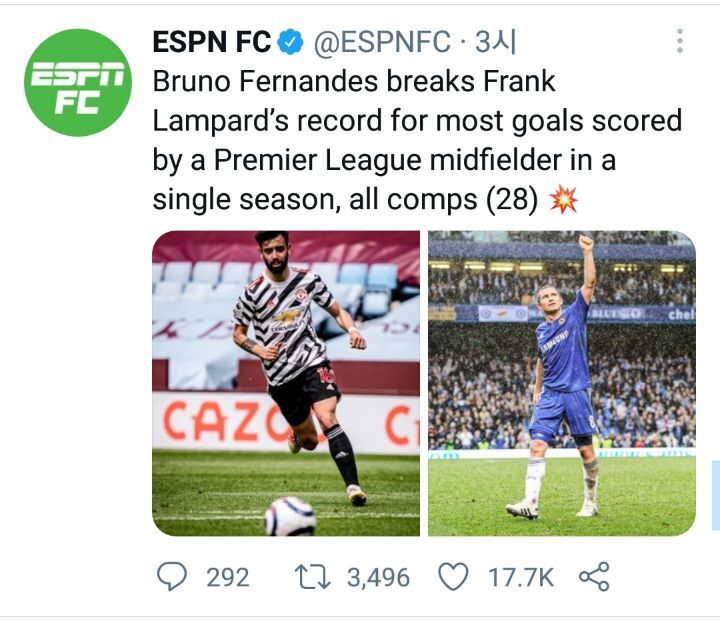Open the ESPN FC display name
Screen dimensions: 720x621
211,42
